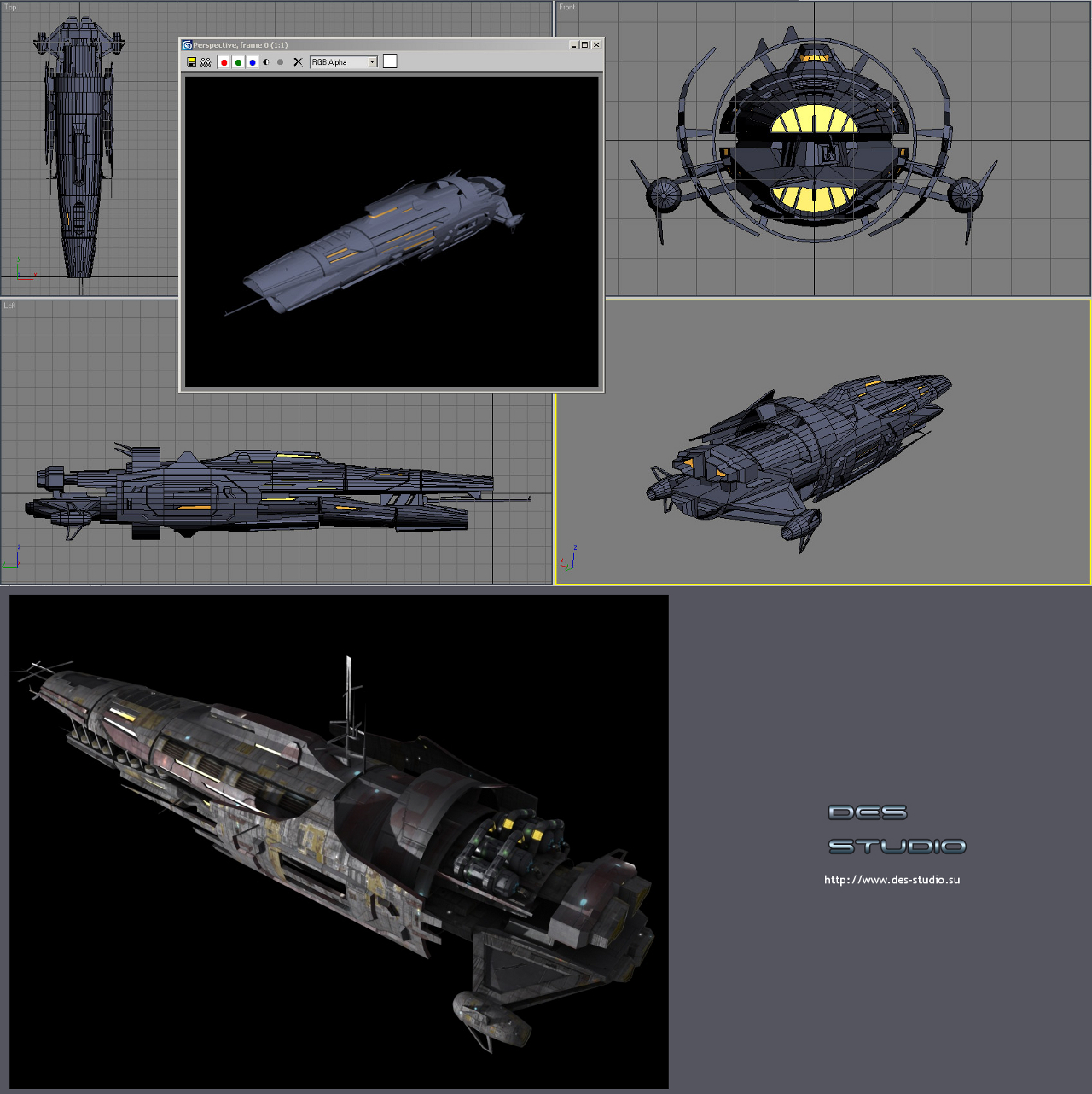
Task: Close the Perspective frame window
Action: 596,45
